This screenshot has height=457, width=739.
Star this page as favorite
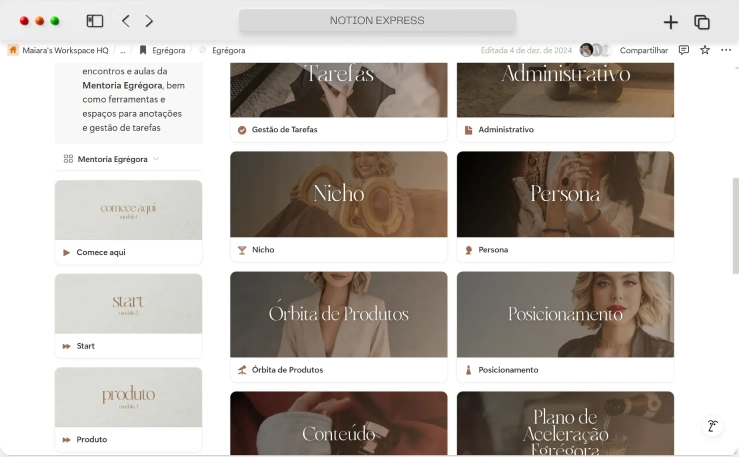point(705,50)
